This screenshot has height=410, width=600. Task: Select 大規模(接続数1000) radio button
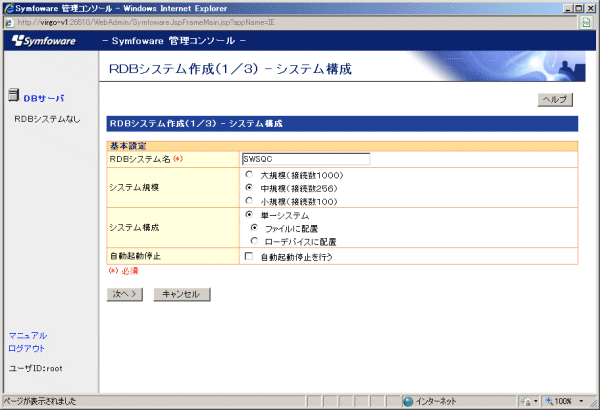click(249, 175)
